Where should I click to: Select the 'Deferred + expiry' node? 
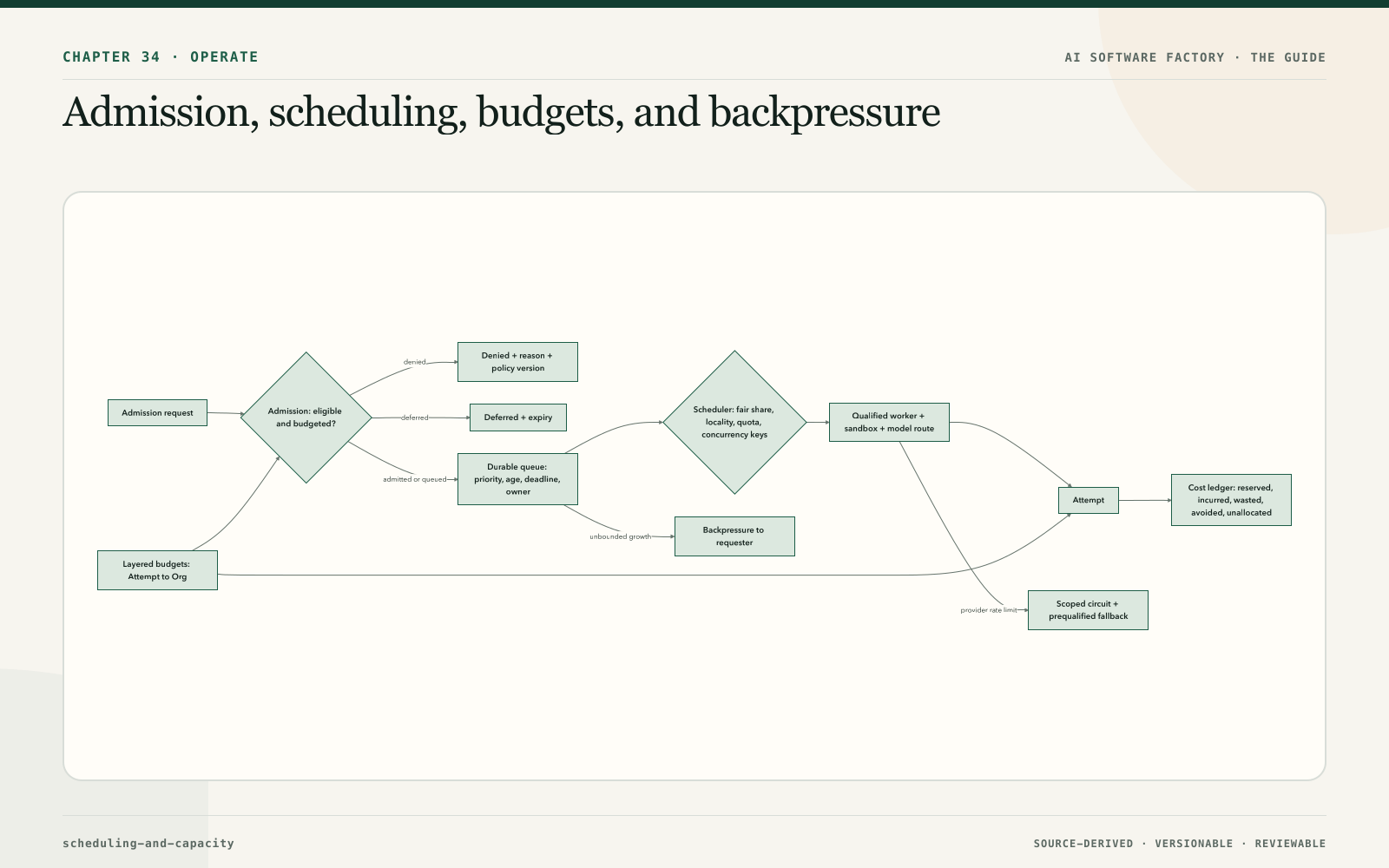click(x=518, y=418)
